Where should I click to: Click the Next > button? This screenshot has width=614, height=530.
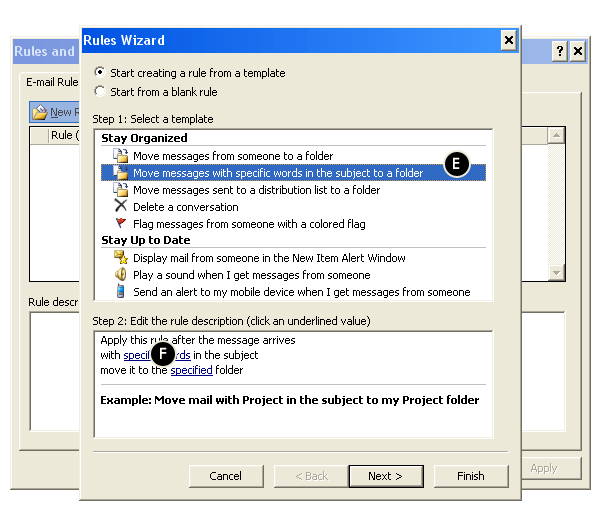pos(384,476)
